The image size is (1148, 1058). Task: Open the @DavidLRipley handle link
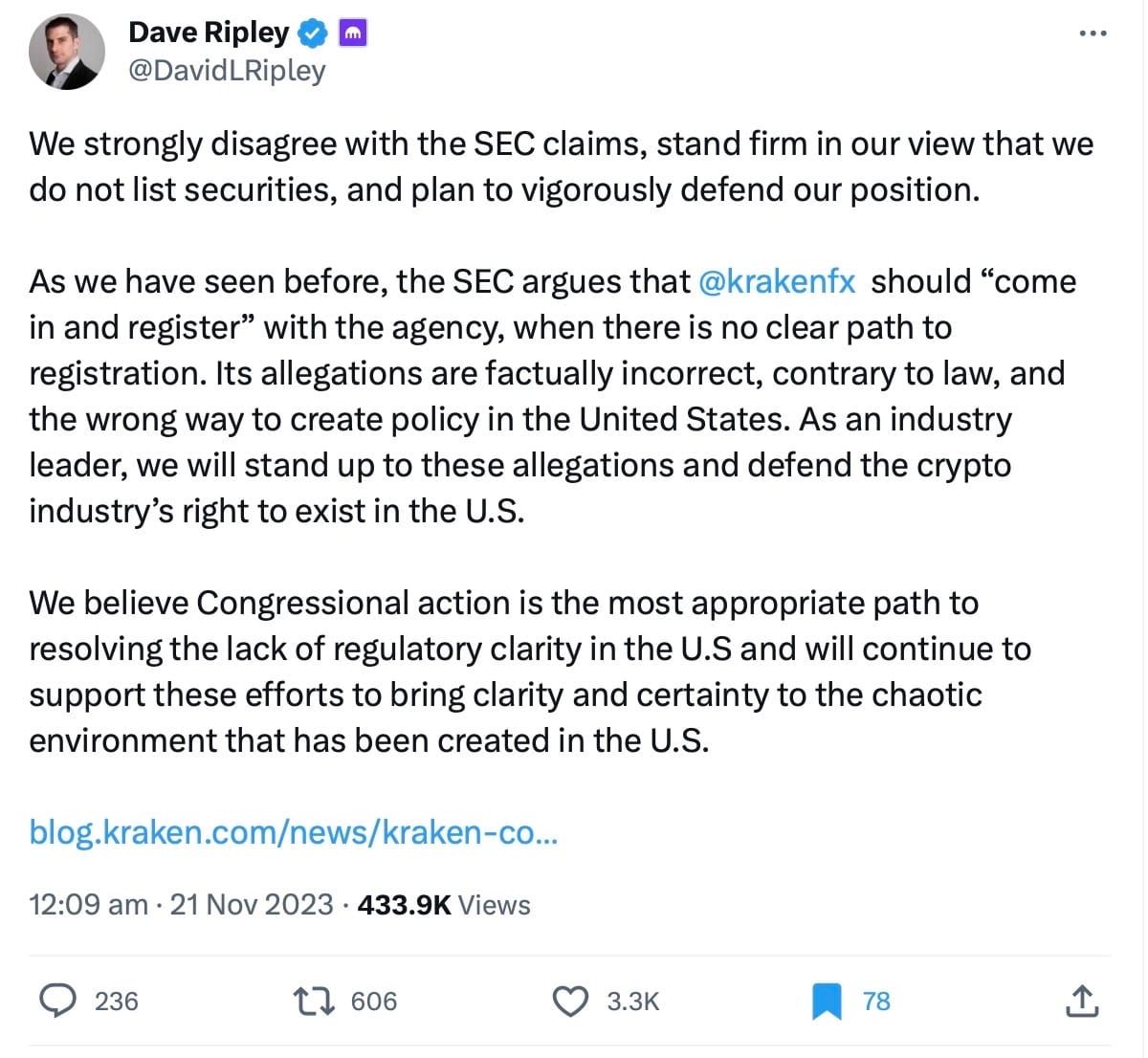227,71
